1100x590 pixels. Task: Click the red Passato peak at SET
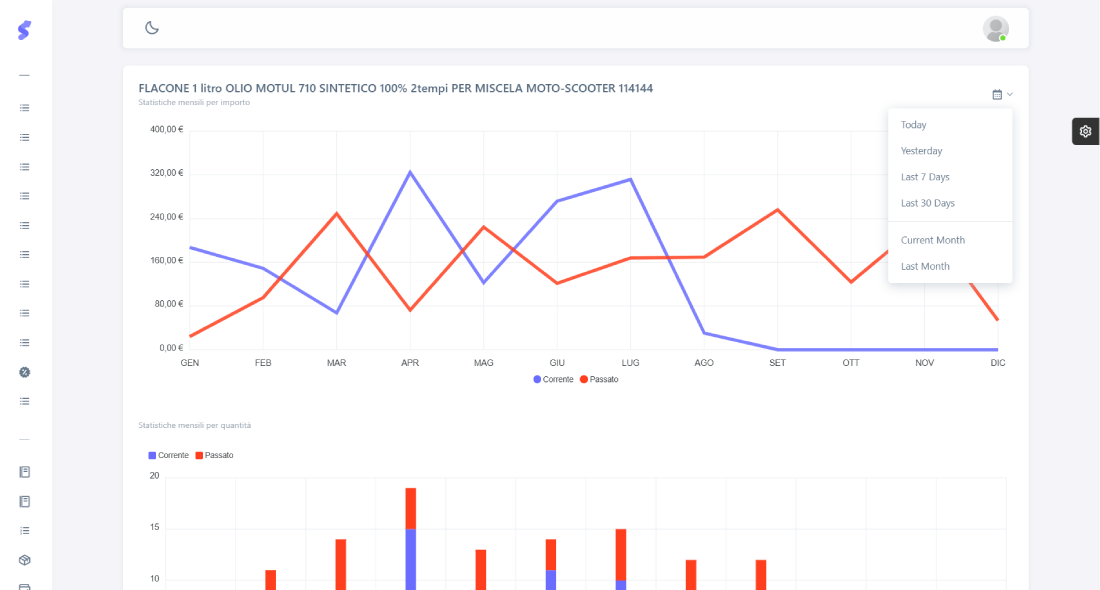777,210
